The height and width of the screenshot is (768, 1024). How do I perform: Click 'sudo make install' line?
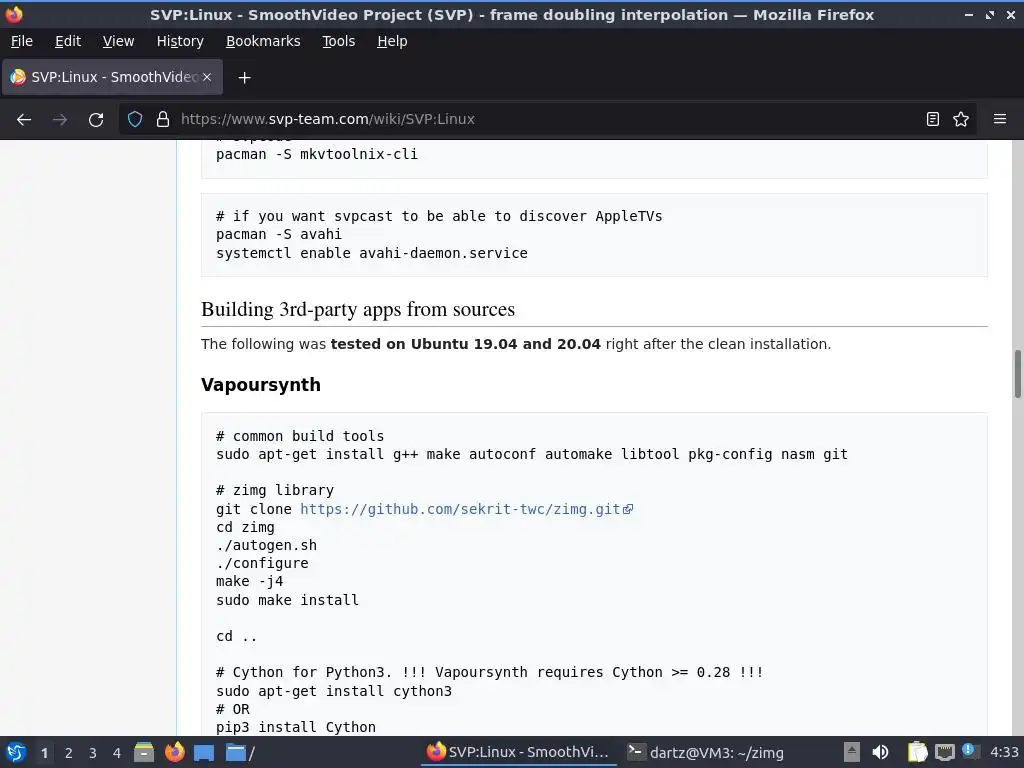pos(287,600)
